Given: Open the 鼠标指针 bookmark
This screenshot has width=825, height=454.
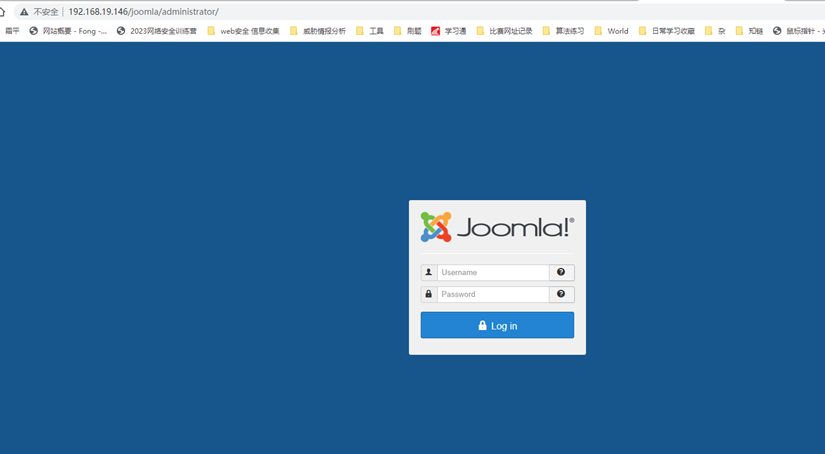Looking at the screenshot, I should point(799,31).
